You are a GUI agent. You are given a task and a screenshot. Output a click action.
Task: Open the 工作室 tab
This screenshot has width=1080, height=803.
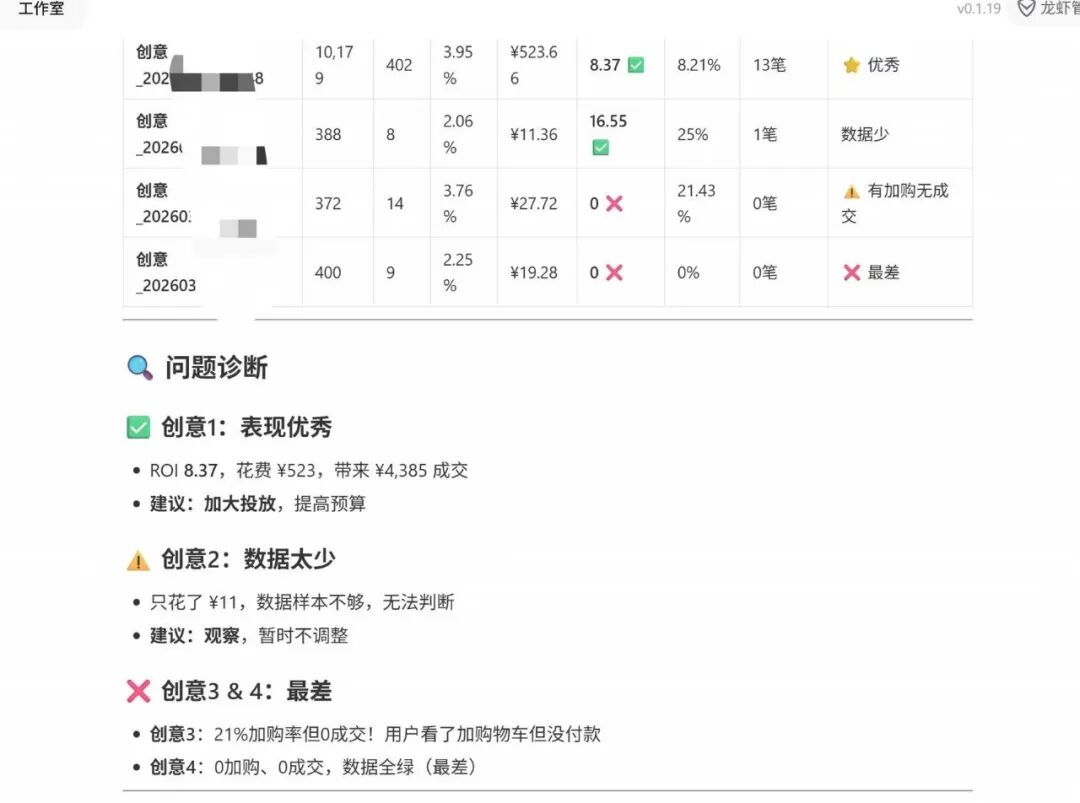pos(41,9)
